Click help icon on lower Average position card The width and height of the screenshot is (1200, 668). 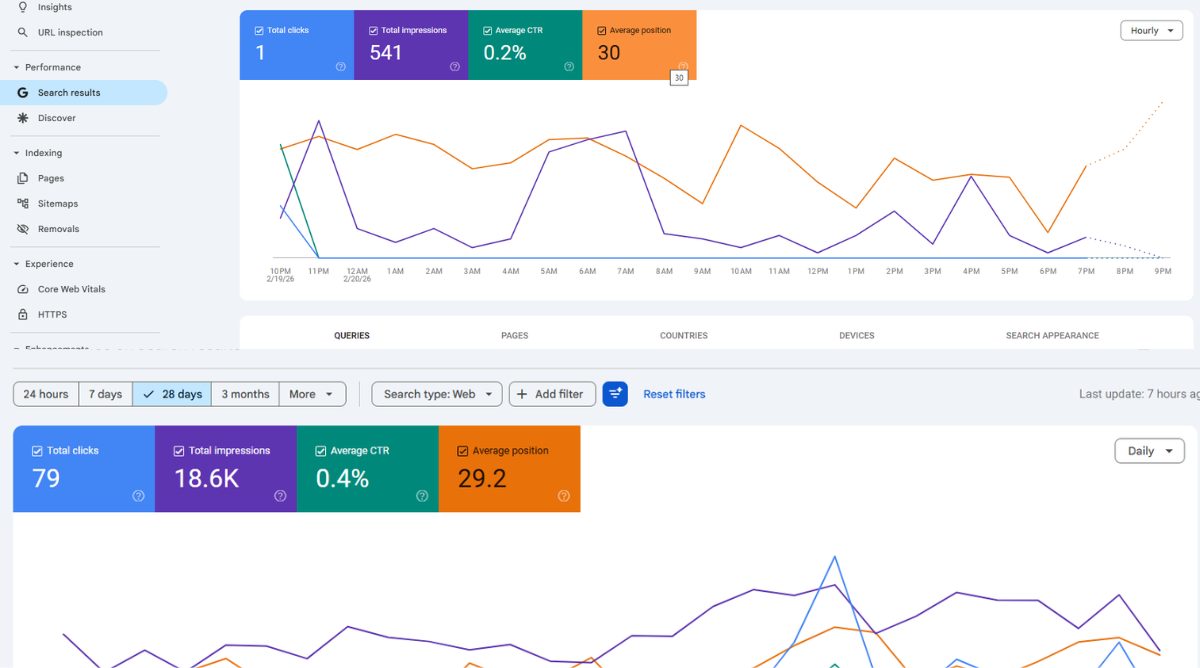pyautogui.click(x=564, y=496)
